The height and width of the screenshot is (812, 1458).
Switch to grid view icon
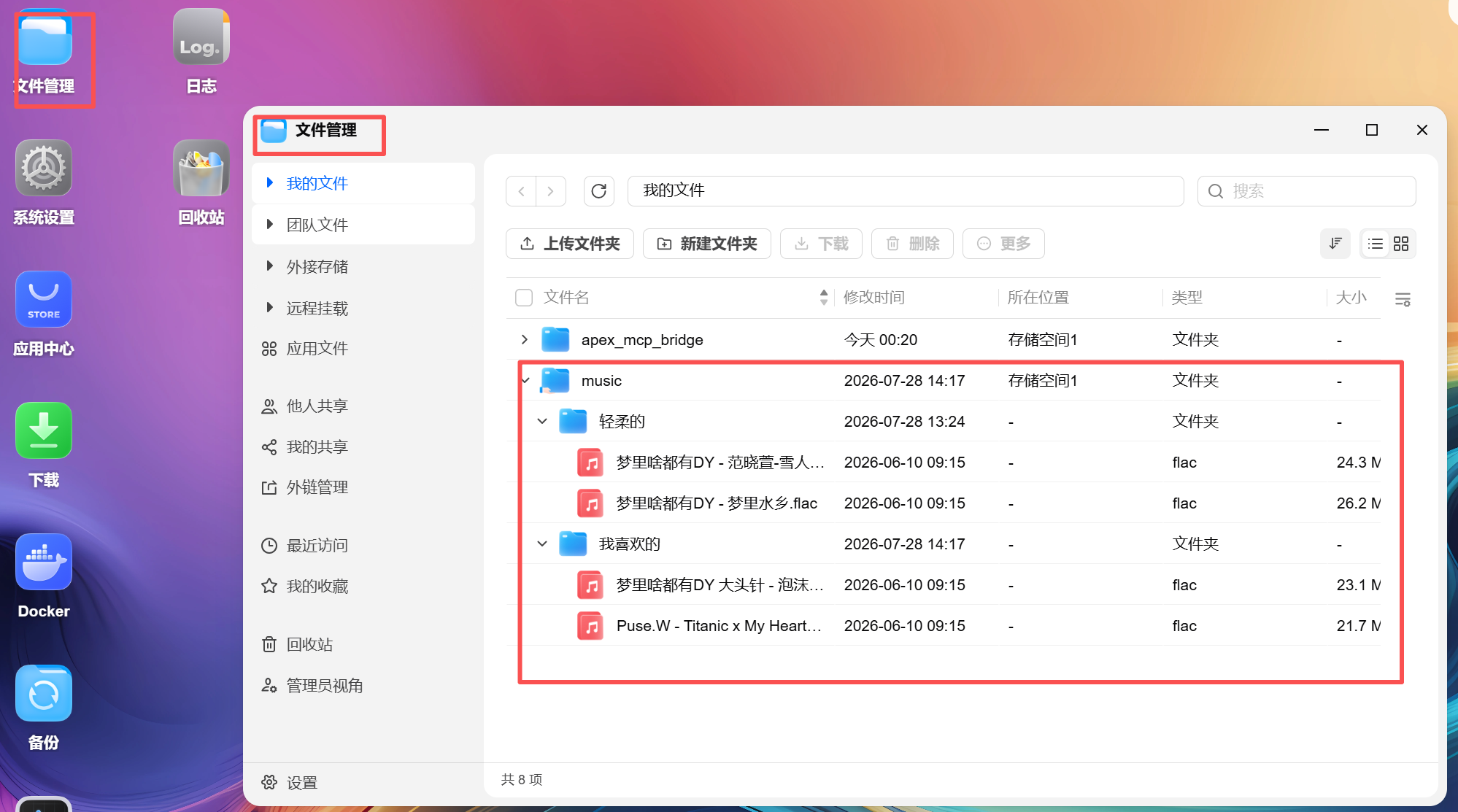[1401, 244]
